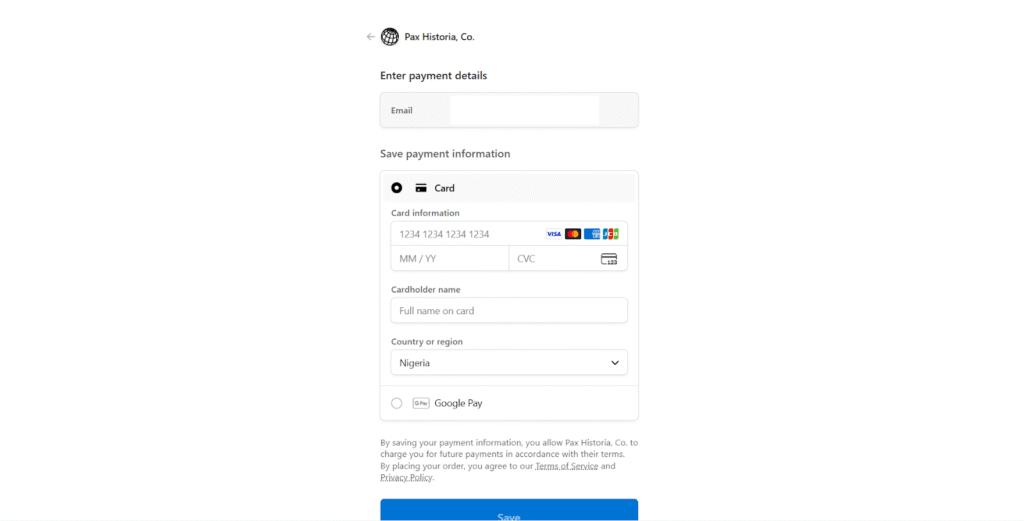Click the CVC card hint icon
1024x521 pixels.
pos(609,259)
